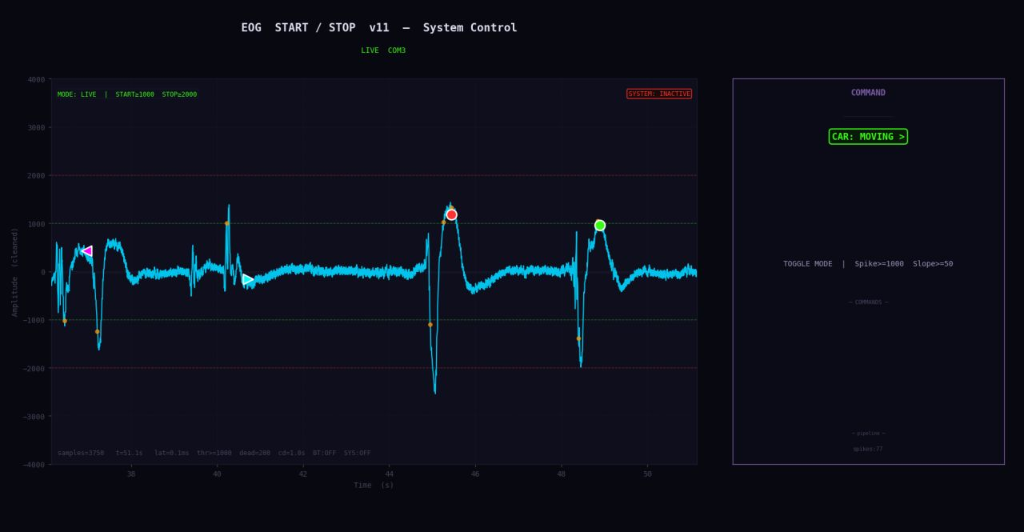
Task: Select the magenta left-pointing triangle marker
Action: tap(87, 251)
